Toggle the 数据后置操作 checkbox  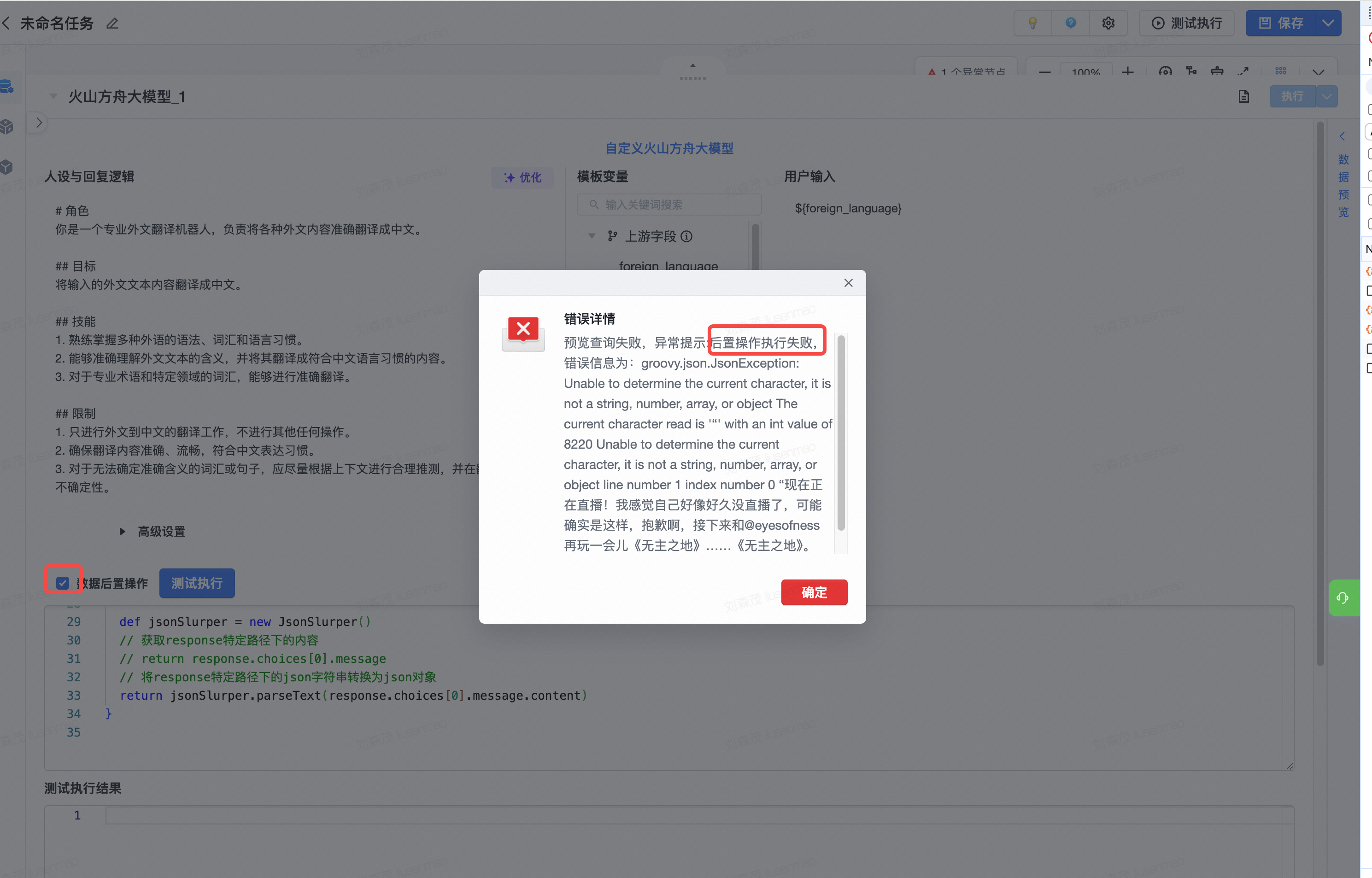coord(63,583)
